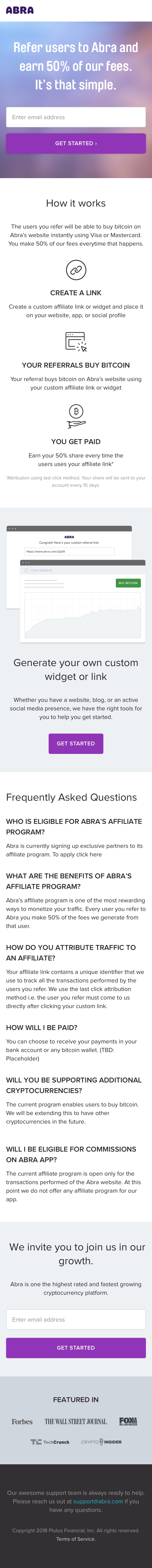
Task: Click the bottom email address field
Action: 76,1320
